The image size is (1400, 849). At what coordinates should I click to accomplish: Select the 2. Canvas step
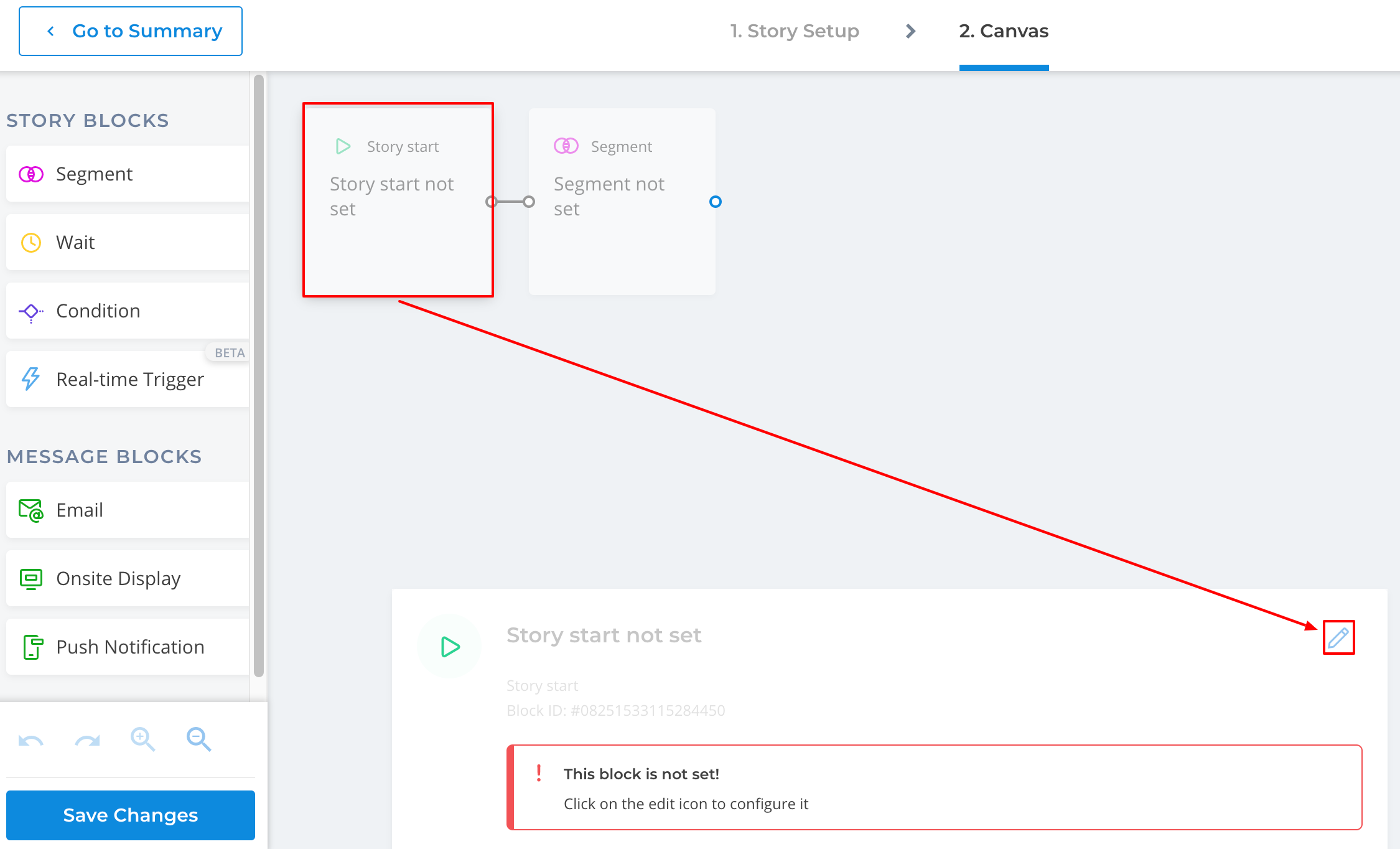[1004, 31]
